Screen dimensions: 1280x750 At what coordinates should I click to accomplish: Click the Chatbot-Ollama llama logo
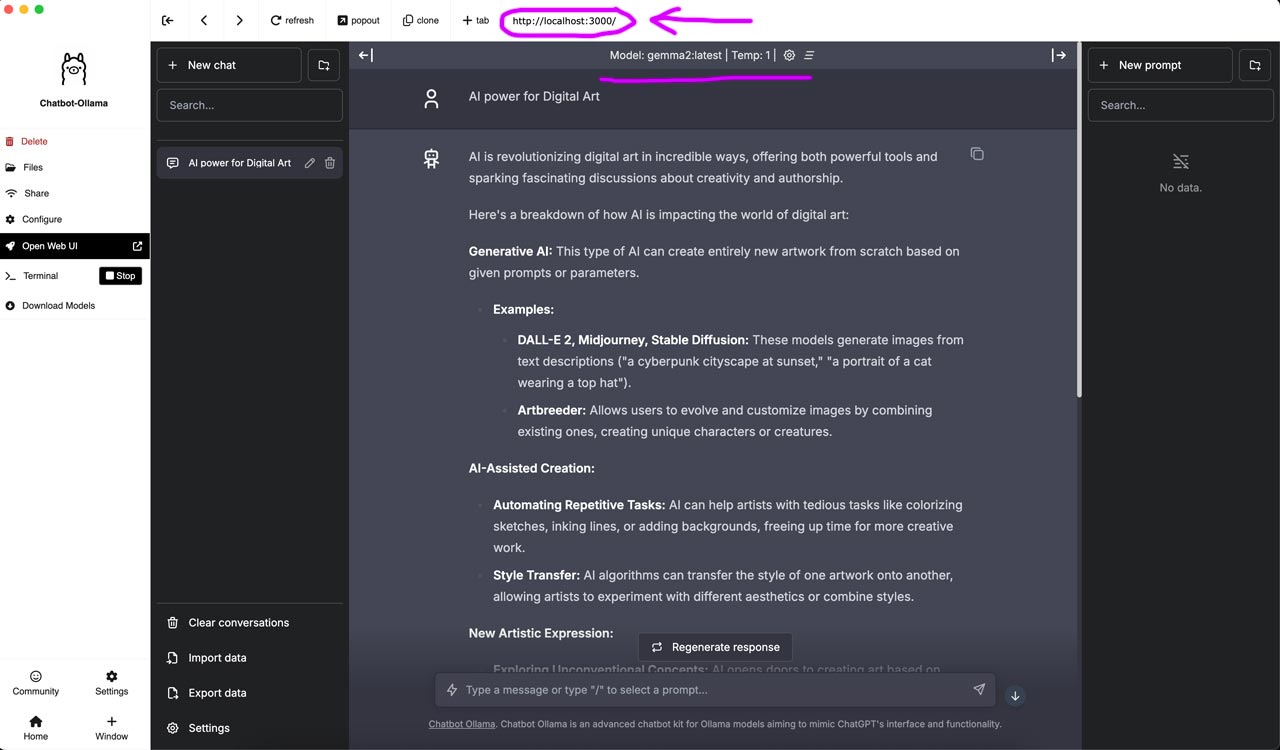tap(74, 69)
